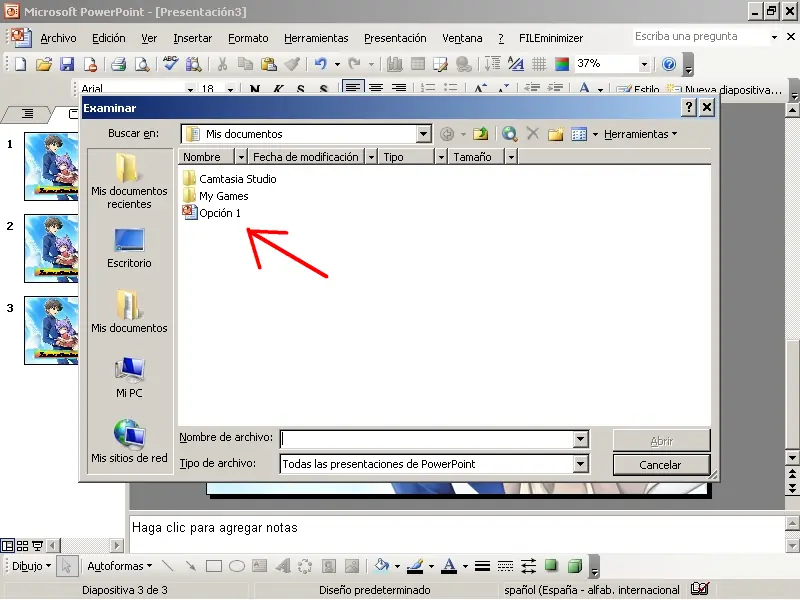The image size is (800, 600).
Task: Click the Fill Color paint bucket
Action: 381,566
